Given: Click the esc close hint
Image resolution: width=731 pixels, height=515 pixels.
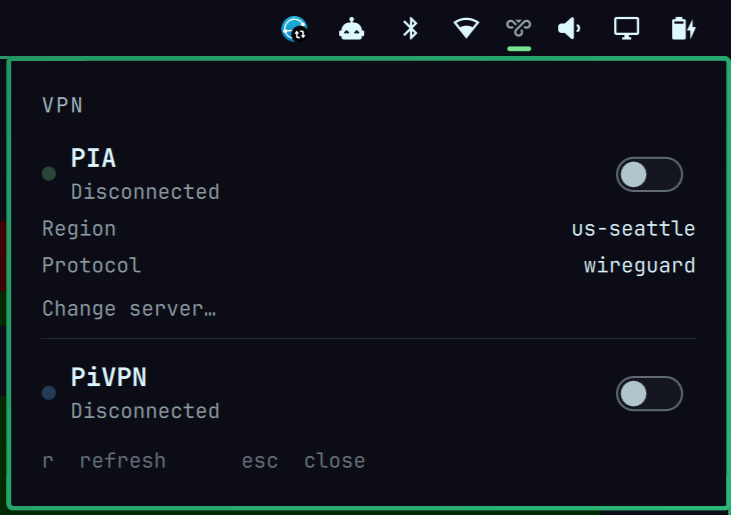Looking at the screenshot, I should [303, 461].
